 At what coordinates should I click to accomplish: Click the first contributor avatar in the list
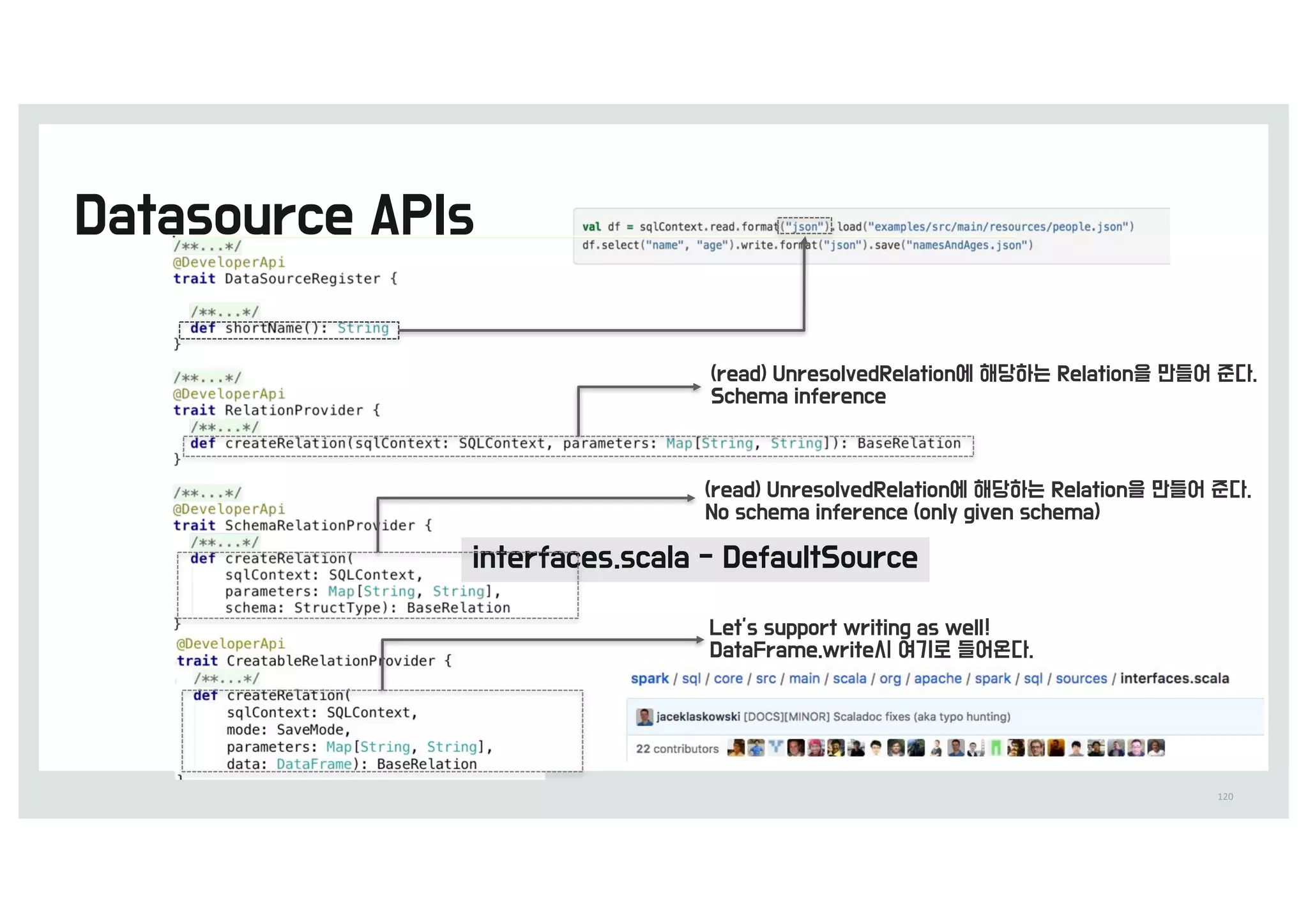pyautogui.click(x=736, y=748)
